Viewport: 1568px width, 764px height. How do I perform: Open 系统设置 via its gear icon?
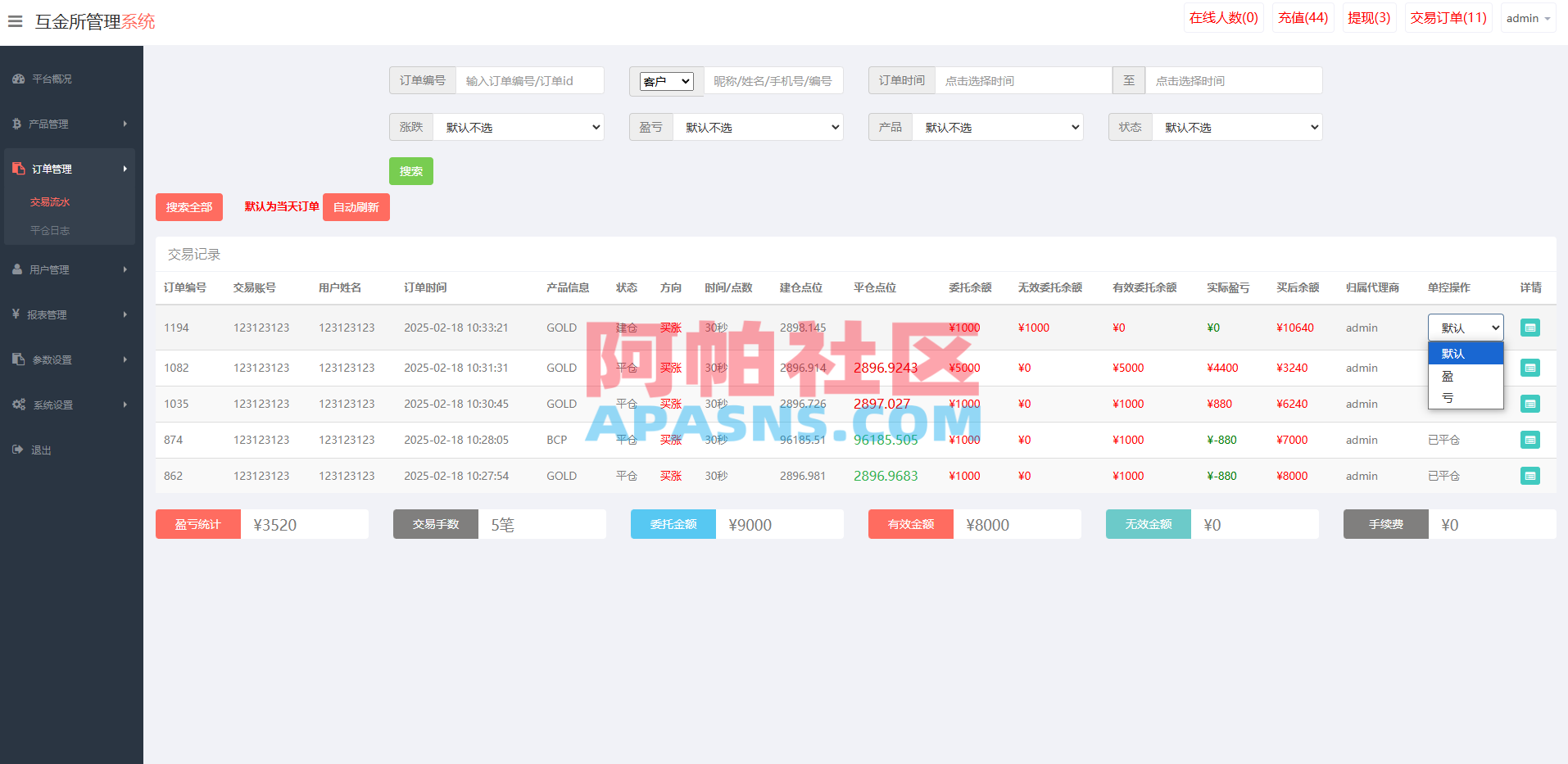coord(17,404)
